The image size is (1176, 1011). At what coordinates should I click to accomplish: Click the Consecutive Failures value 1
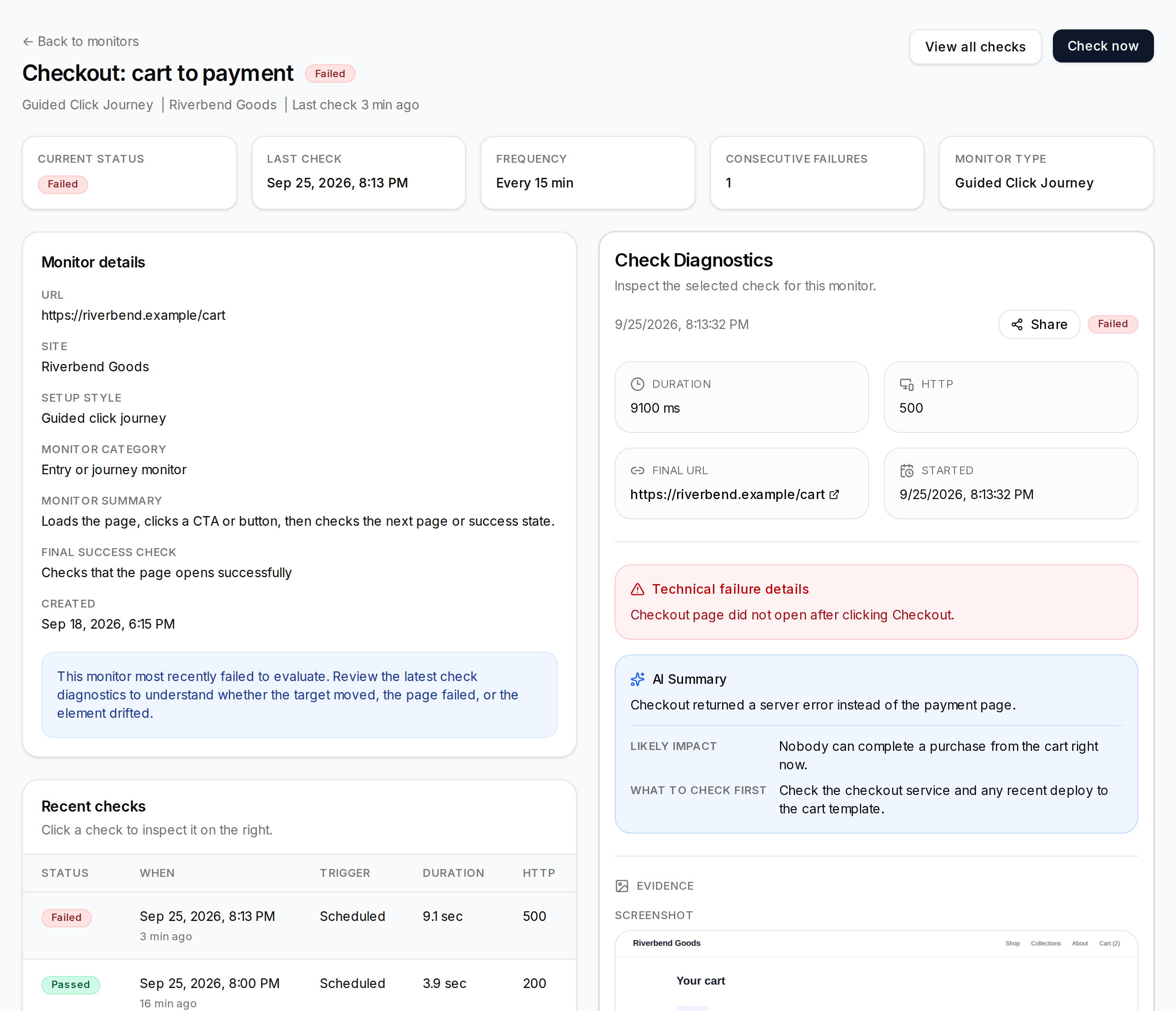point(728,183)
